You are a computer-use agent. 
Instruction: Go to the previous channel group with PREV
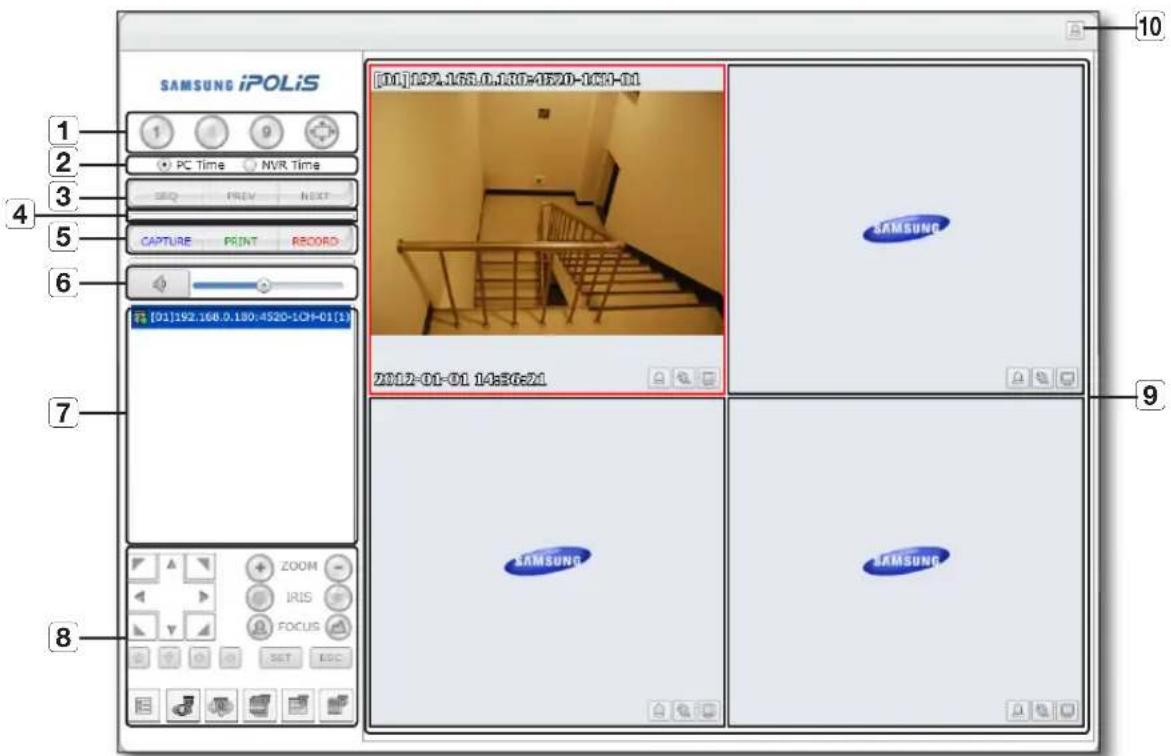tap(240, 196)
